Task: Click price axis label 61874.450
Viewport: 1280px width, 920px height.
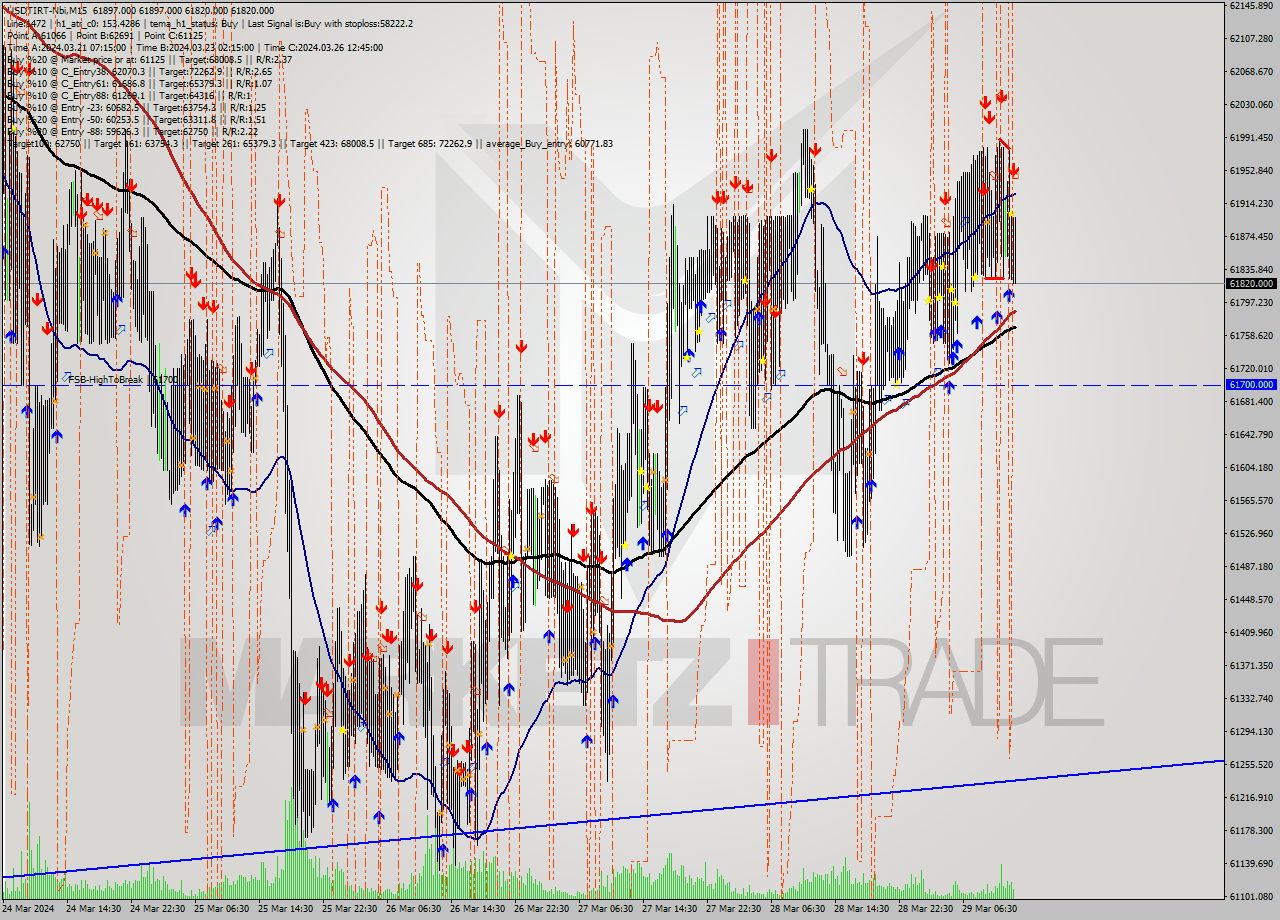Action: [1253, 236]
